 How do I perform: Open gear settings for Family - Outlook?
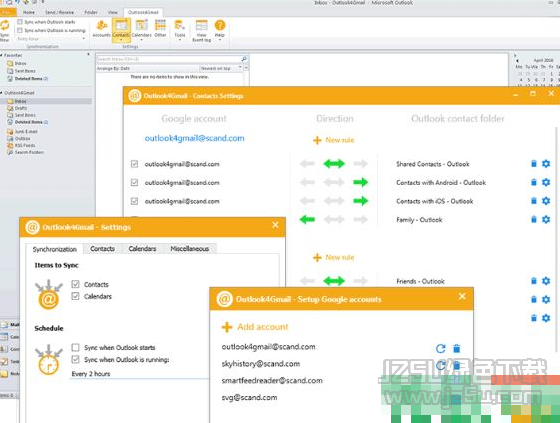(546, 219)
